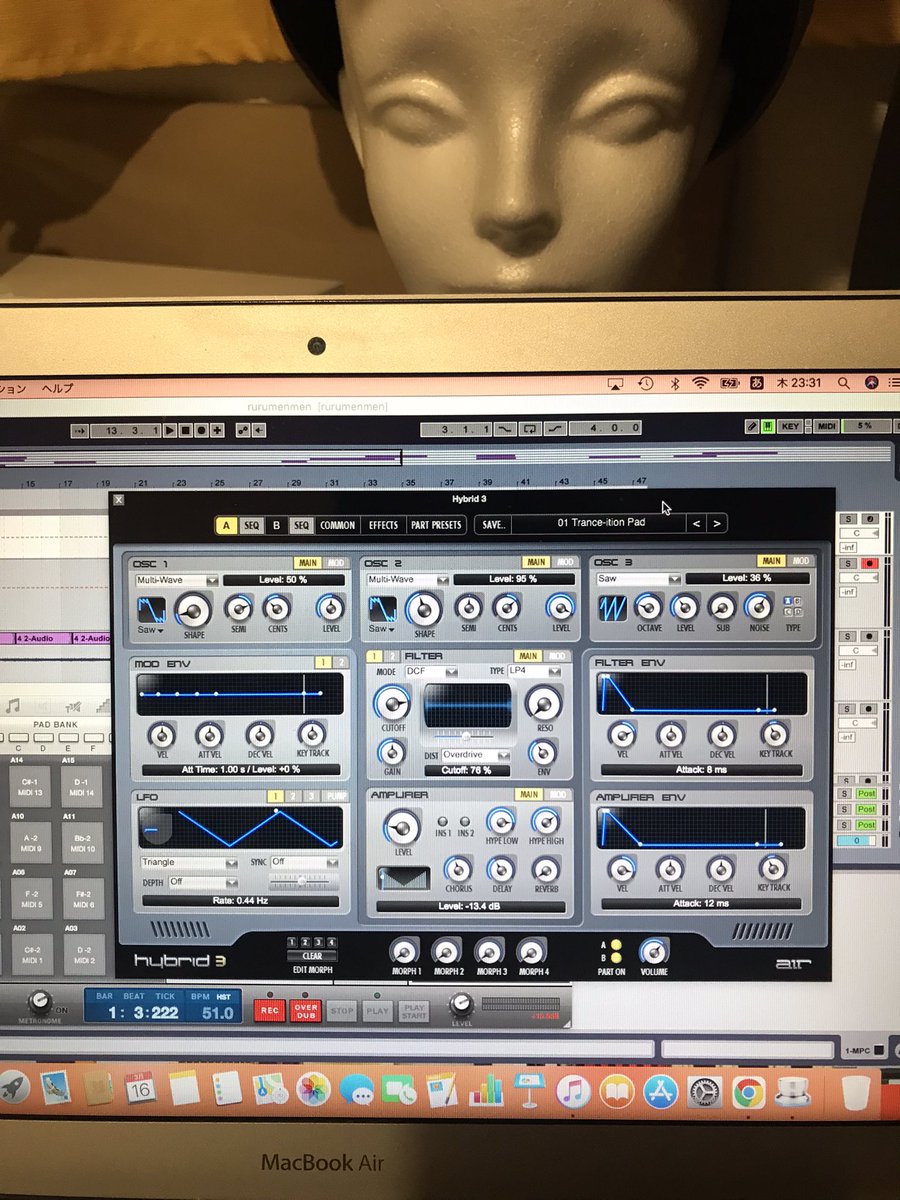
Task: Open Chrome from the Dock
Action: tap(747, 1091)
